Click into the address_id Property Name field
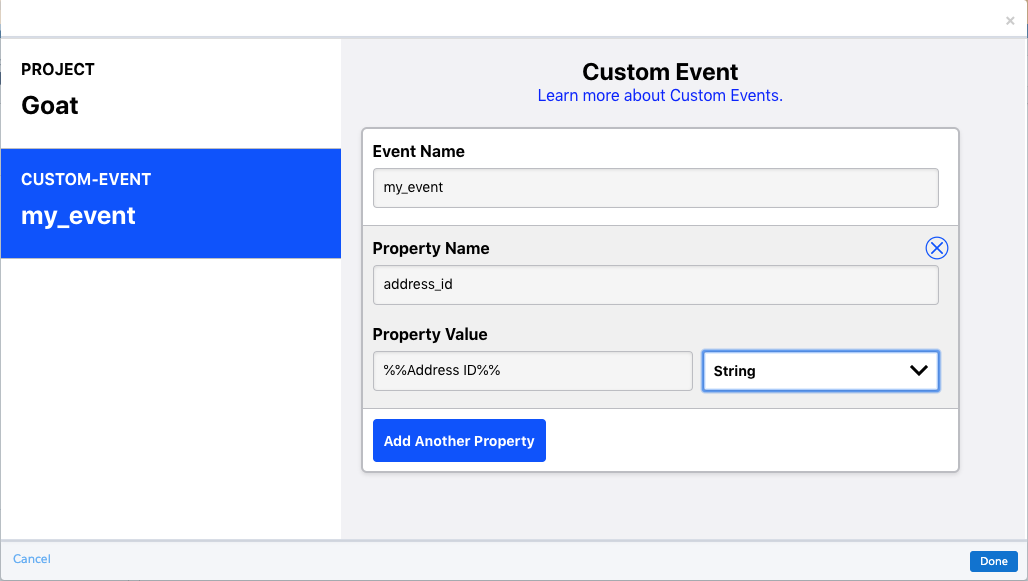The image size is (1028, 581). point(656,285)
